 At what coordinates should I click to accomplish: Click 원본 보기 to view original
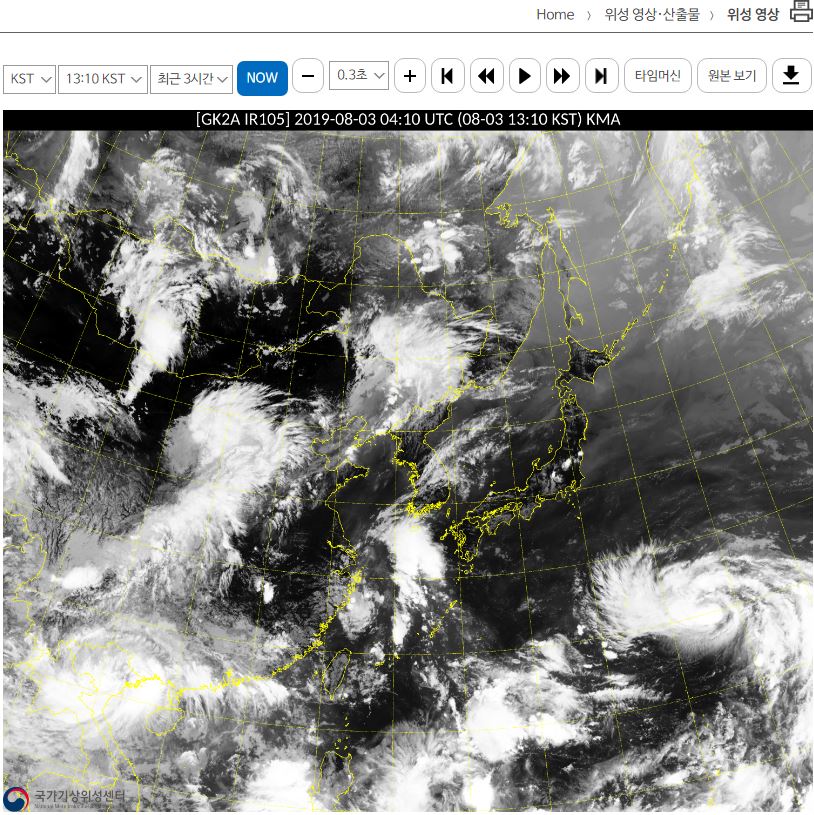pos(731,77)
